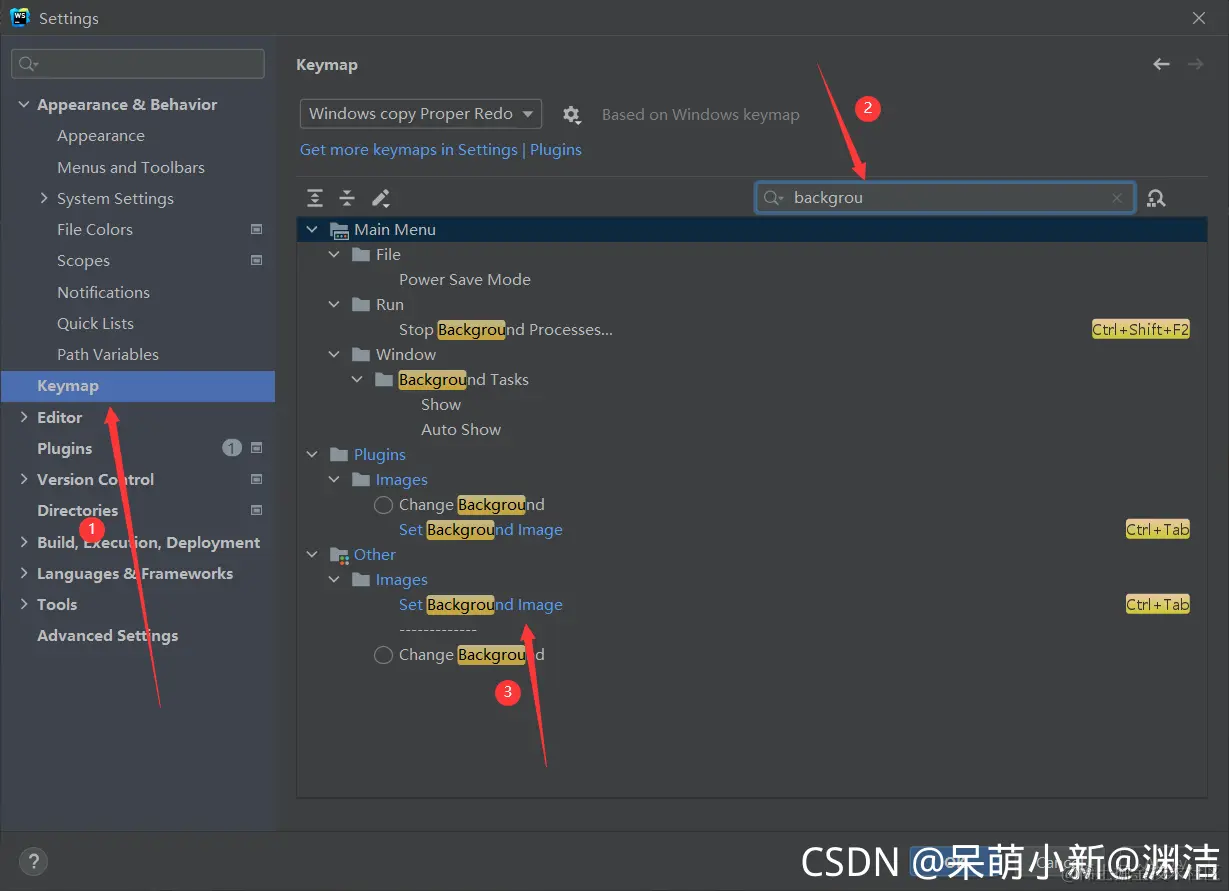
Task: Click the magnifier icon in the keymap search field
Action: point(773,198)
